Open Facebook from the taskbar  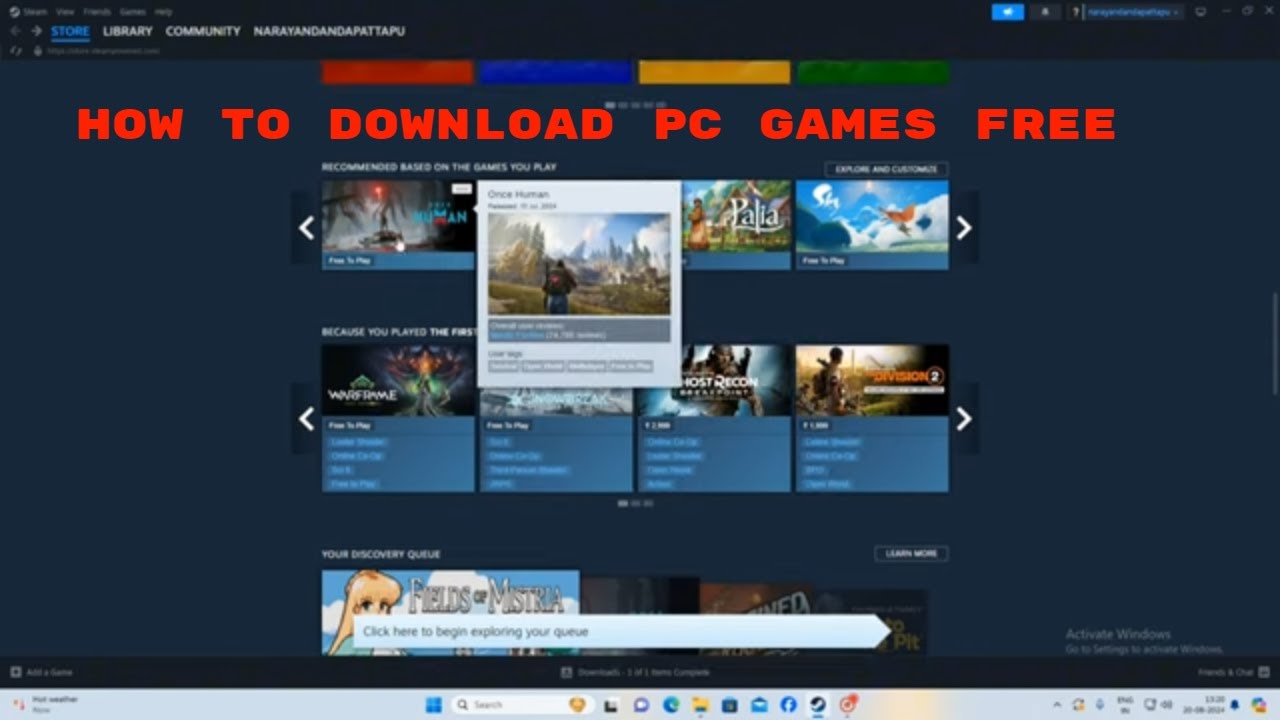[788, 705]
